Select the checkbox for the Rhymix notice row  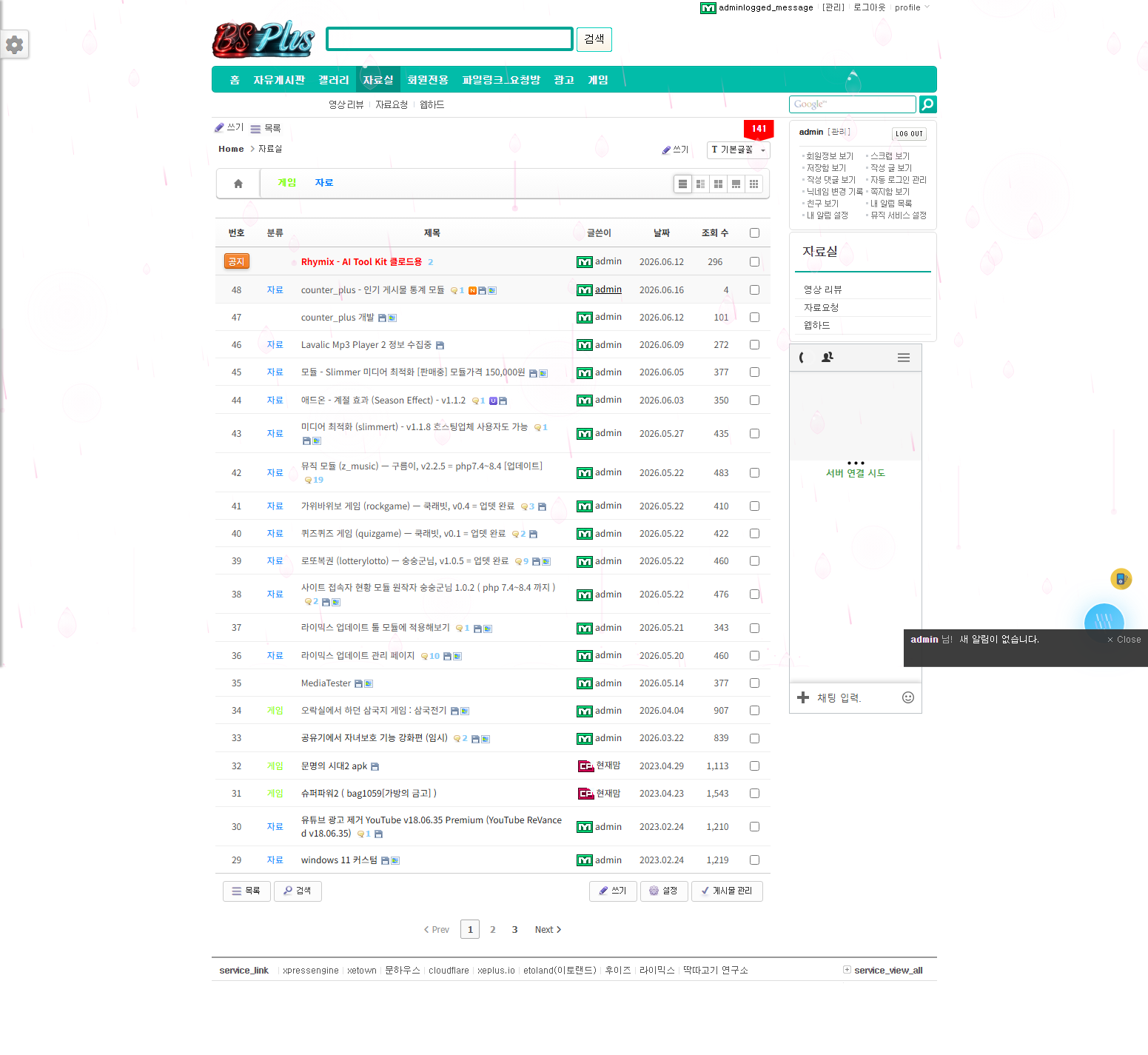point(754,262)
